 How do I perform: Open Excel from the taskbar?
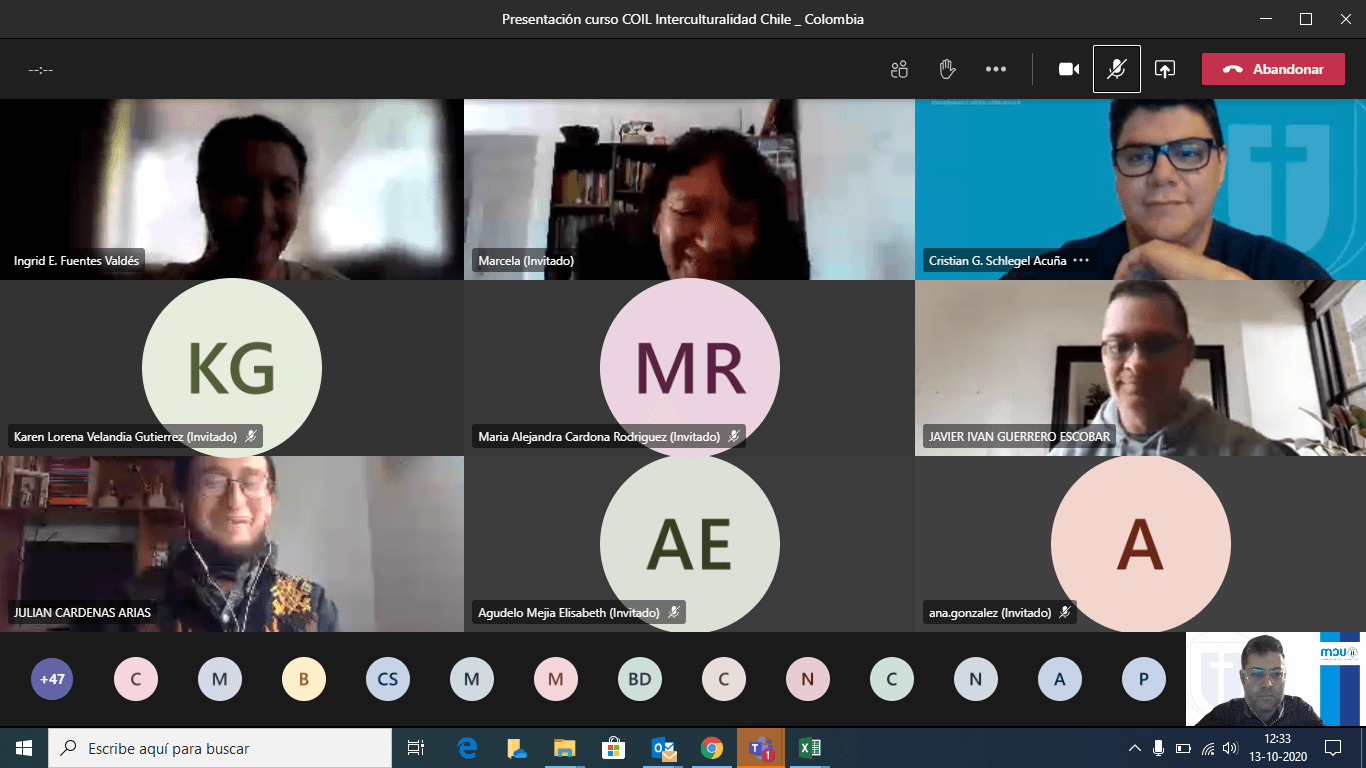(810, 748)
